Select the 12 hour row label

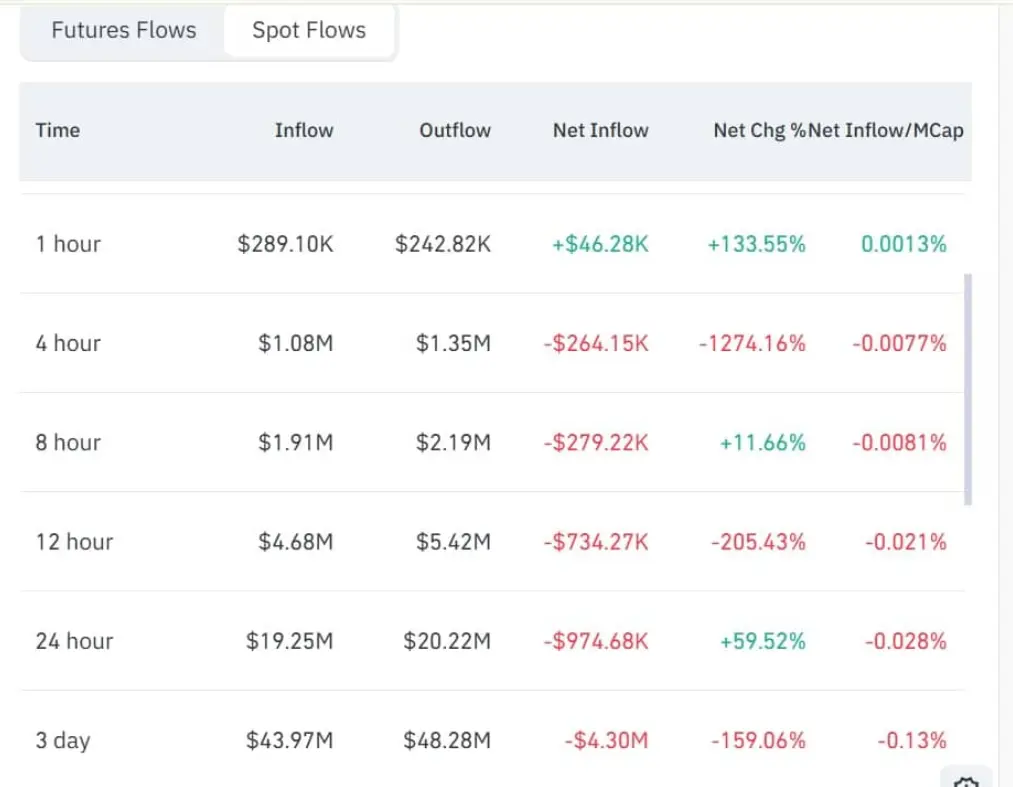[x=74, y=542]
